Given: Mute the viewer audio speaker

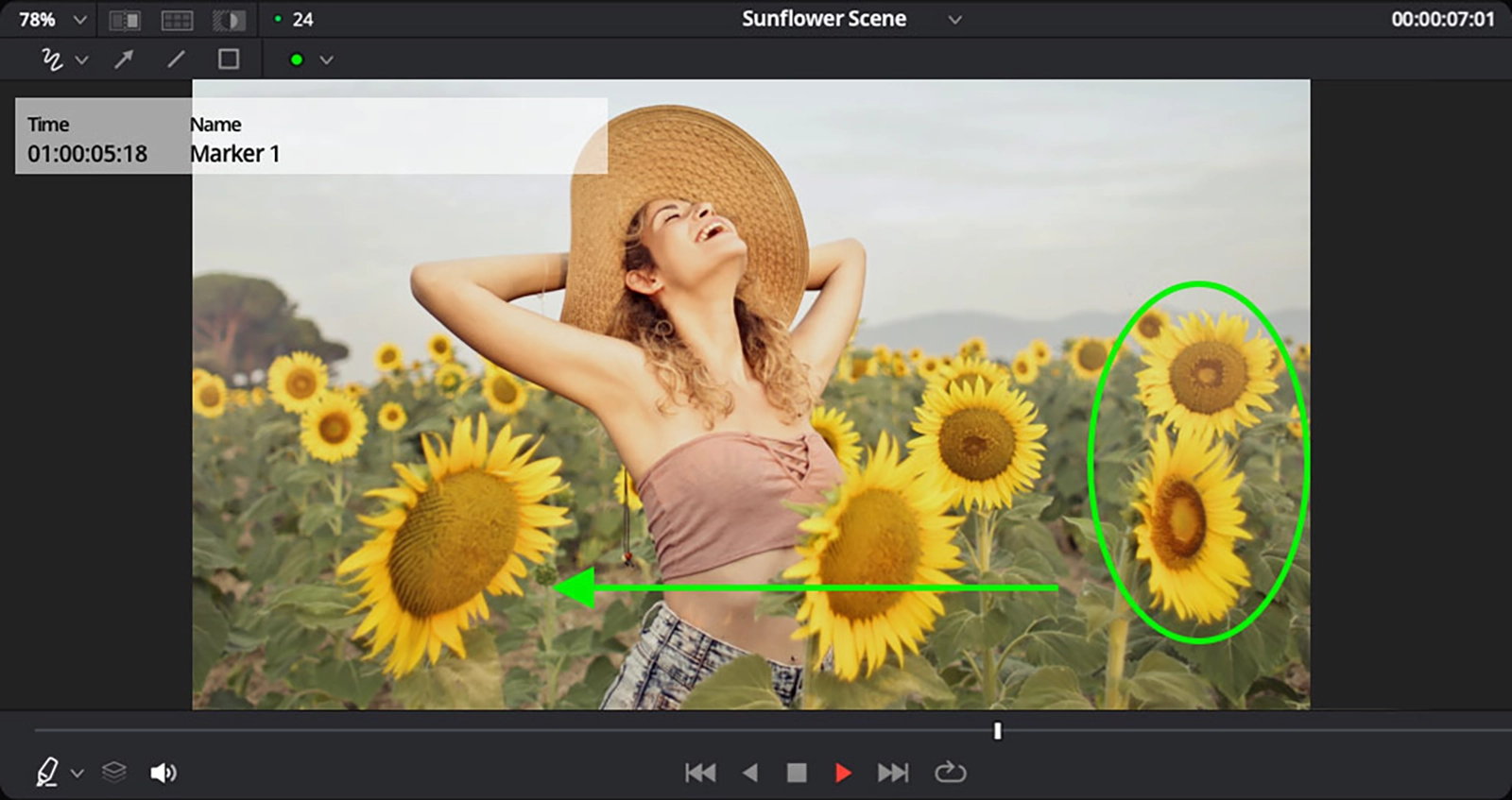Looking at the screenshot, I should [x=163, y=773].
